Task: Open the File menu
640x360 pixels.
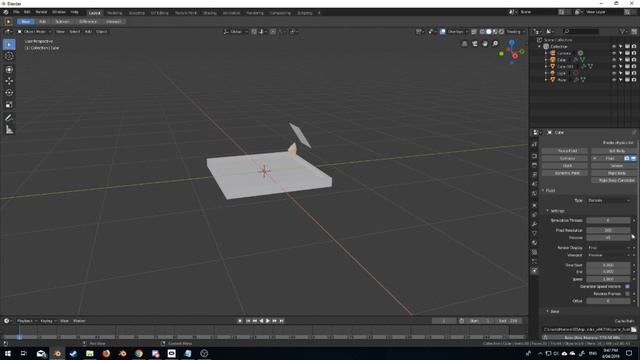Action: (16, 12)
